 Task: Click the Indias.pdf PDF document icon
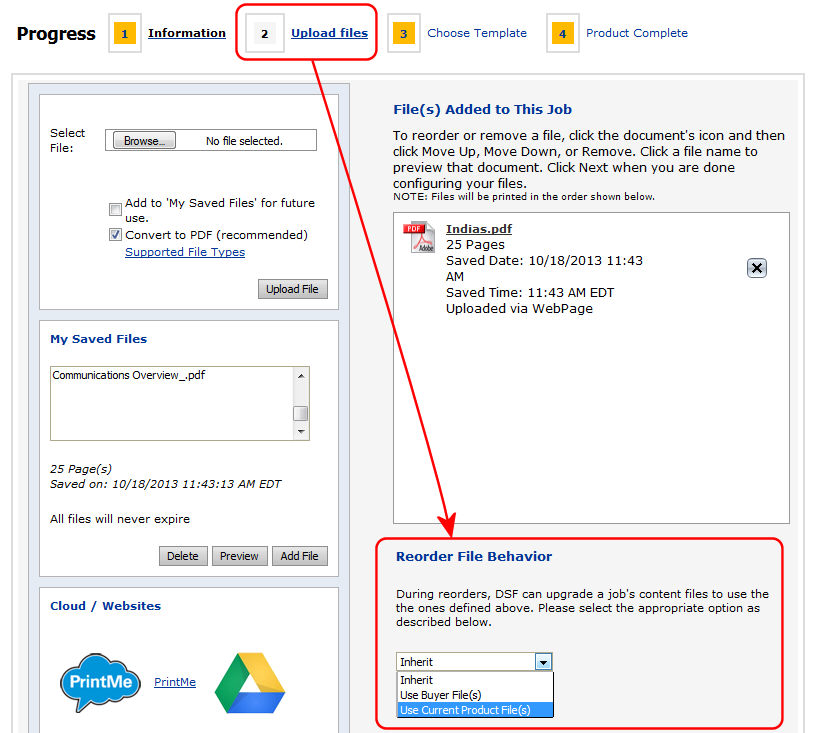[419, 239]
